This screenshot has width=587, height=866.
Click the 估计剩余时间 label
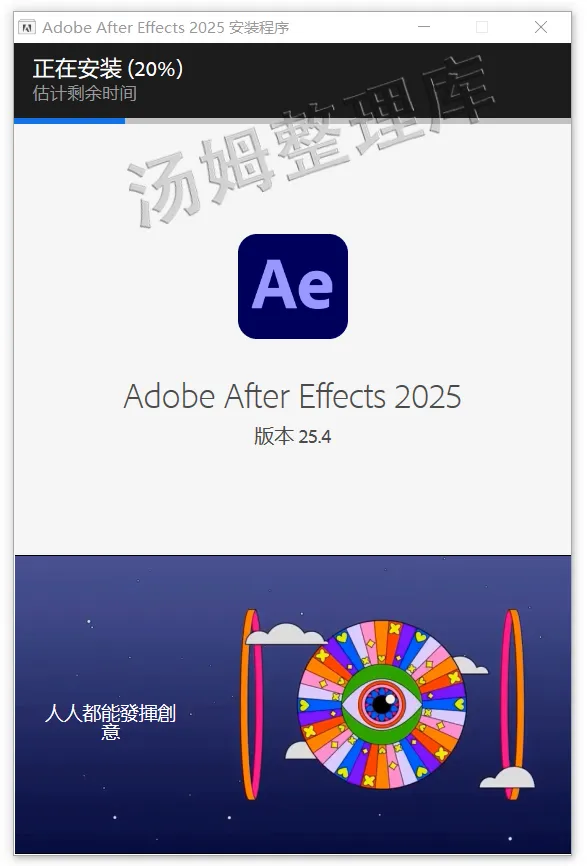tap(84, 93)
